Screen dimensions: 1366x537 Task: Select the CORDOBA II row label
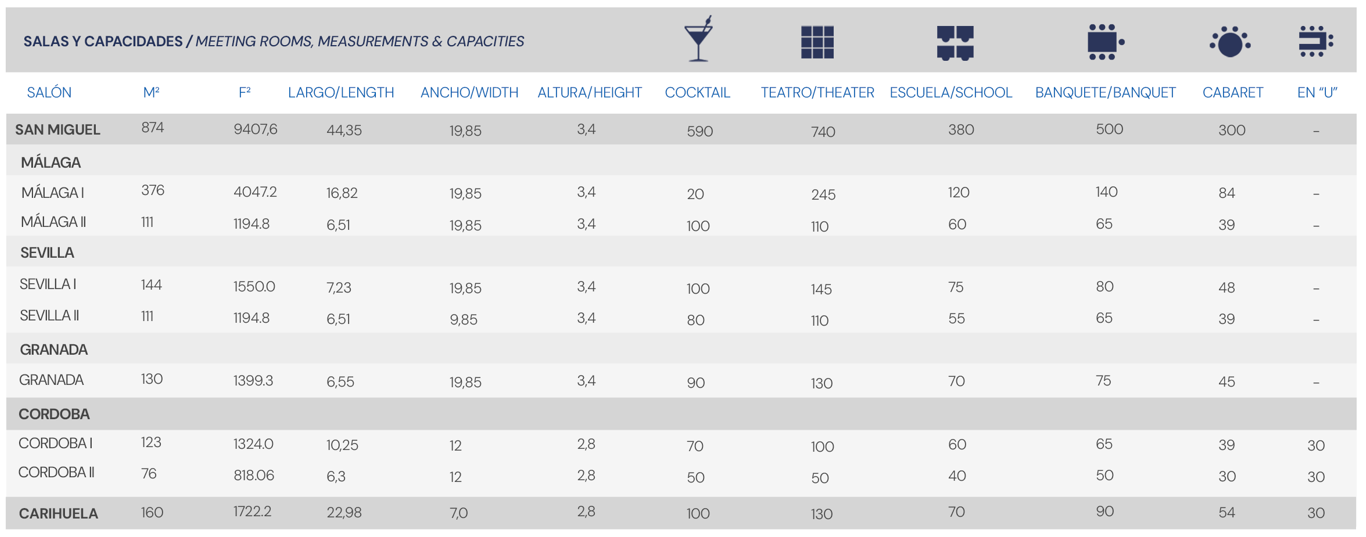pyautogui.click(x=56, y=473)
